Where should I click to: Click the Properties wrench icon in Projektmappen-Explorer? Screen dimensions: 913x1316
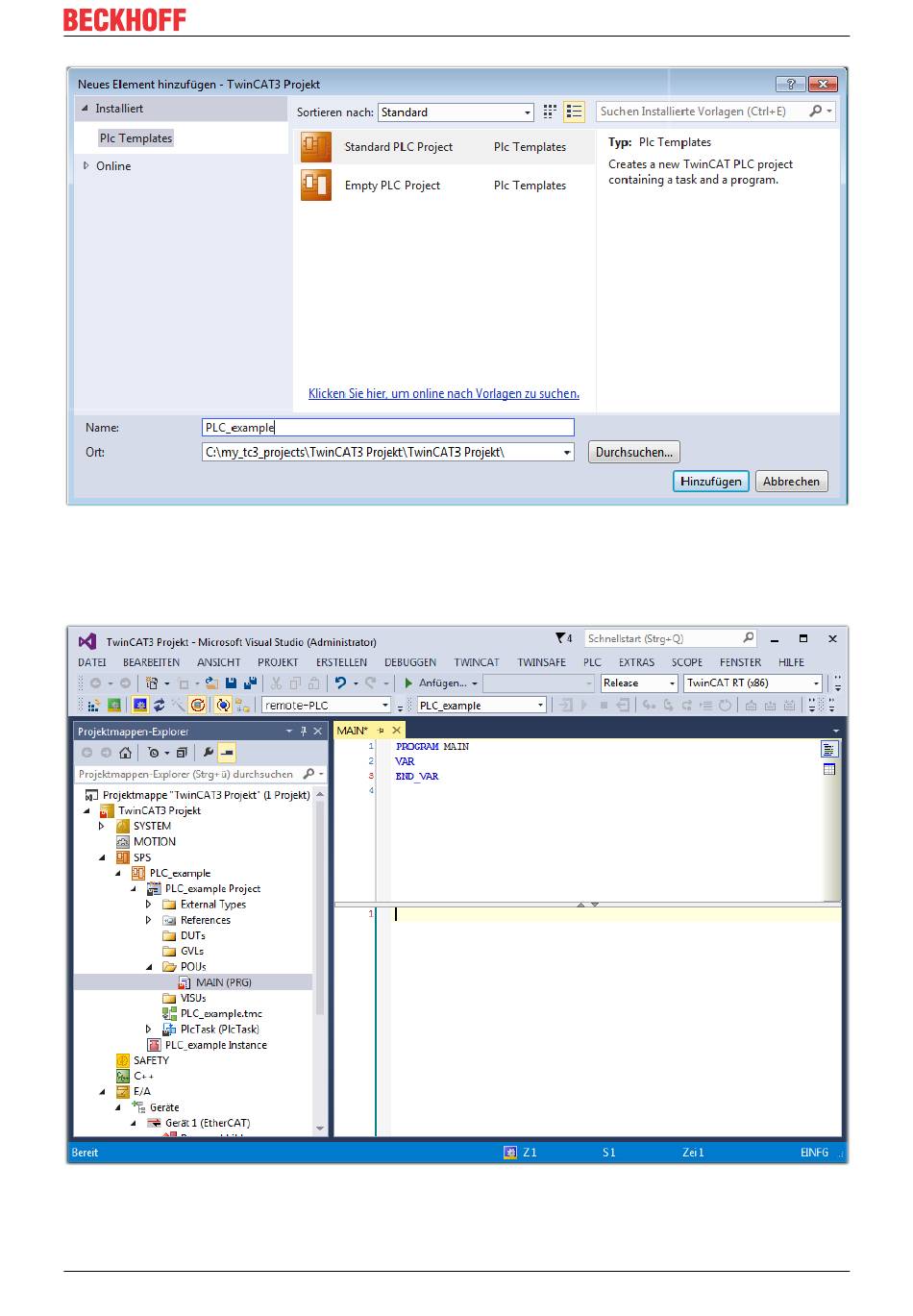(x=208, y=753)
